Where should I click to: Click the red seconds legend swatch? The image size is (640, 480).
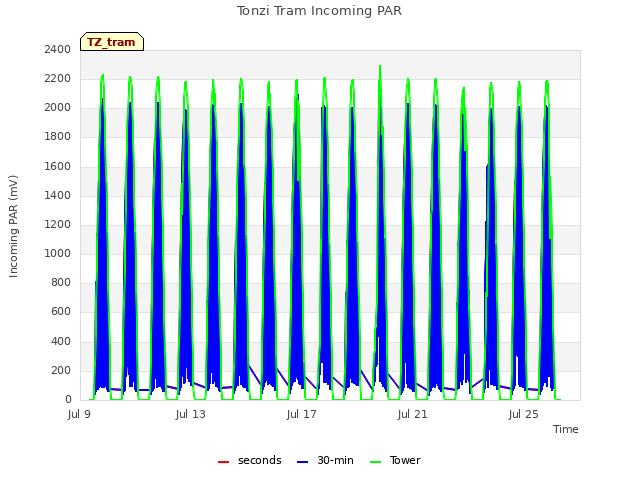point(223,462)
